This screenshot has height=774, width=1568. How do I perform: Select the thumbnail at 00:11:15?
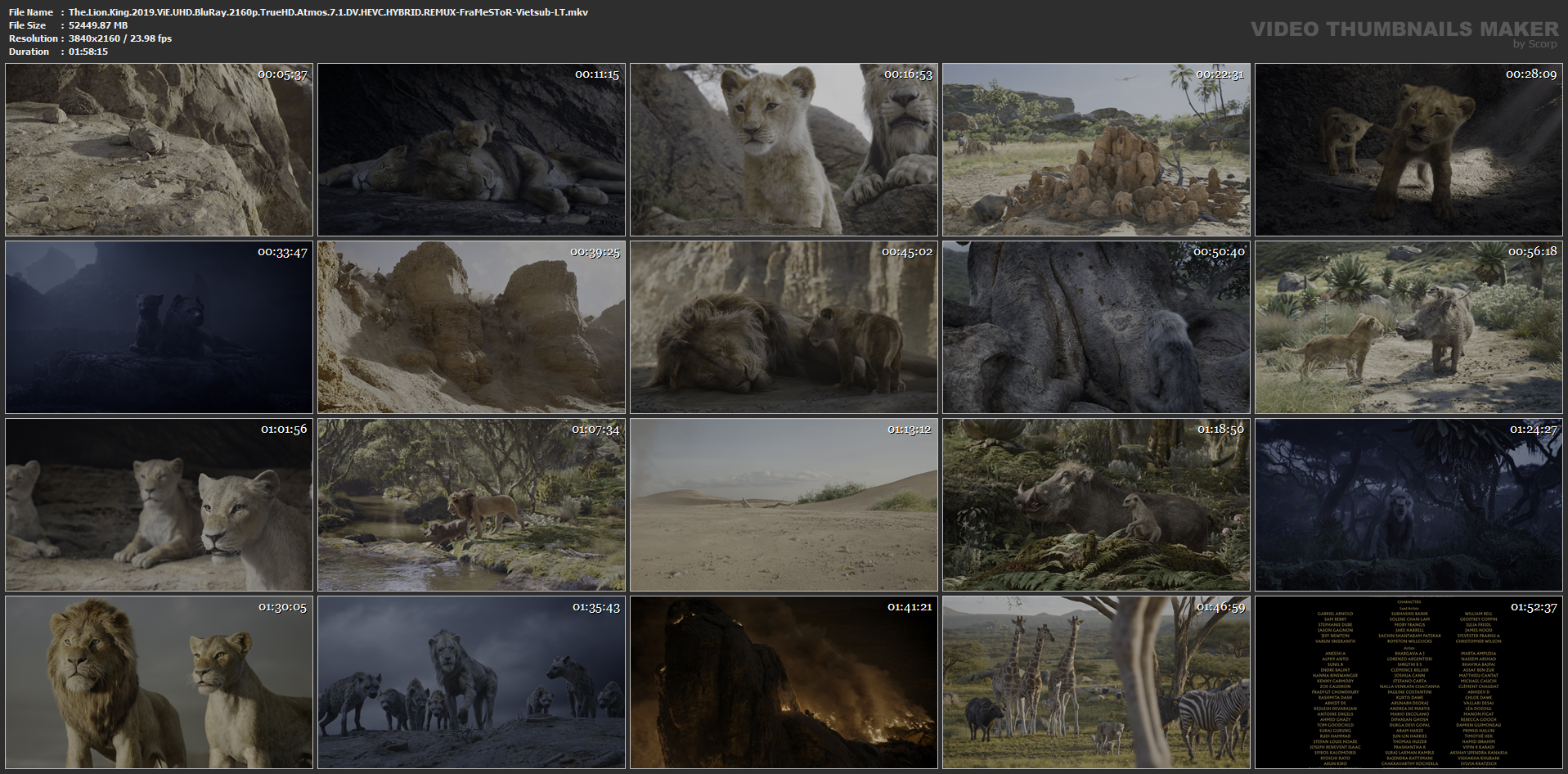tap(471, 150)
